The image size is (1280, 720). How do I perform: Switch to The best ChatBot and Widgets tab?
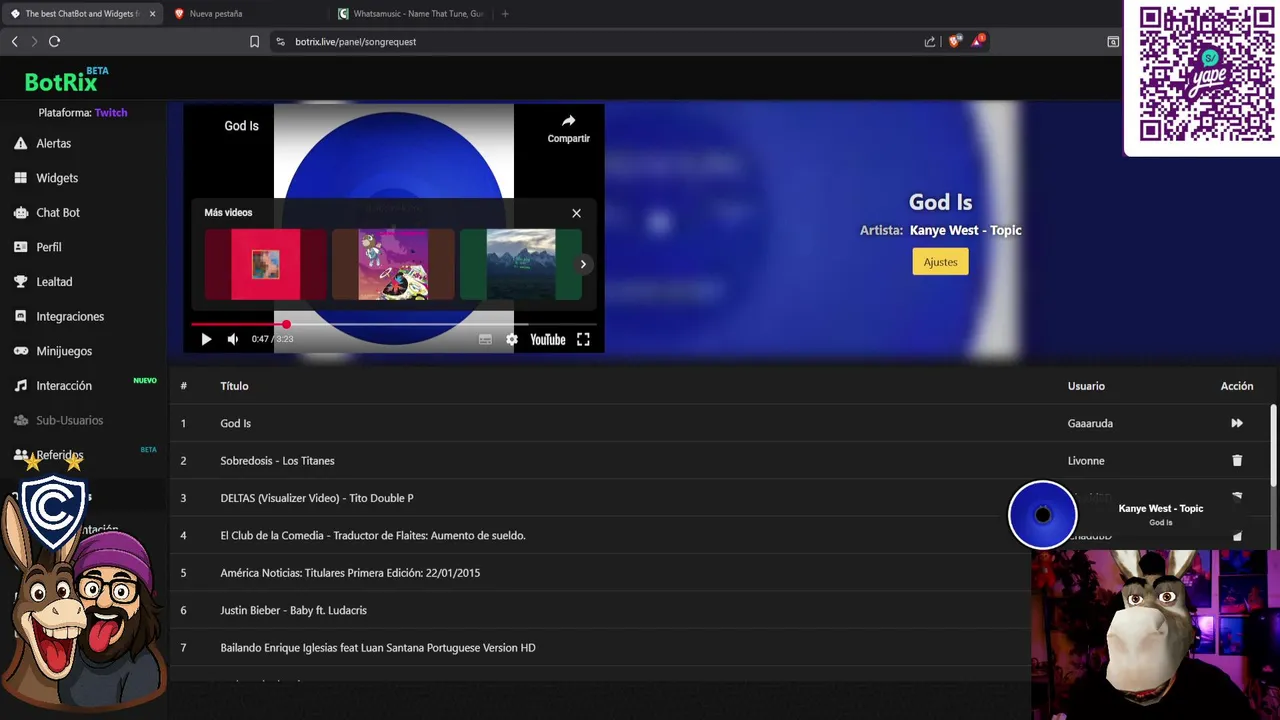[82, 14]
